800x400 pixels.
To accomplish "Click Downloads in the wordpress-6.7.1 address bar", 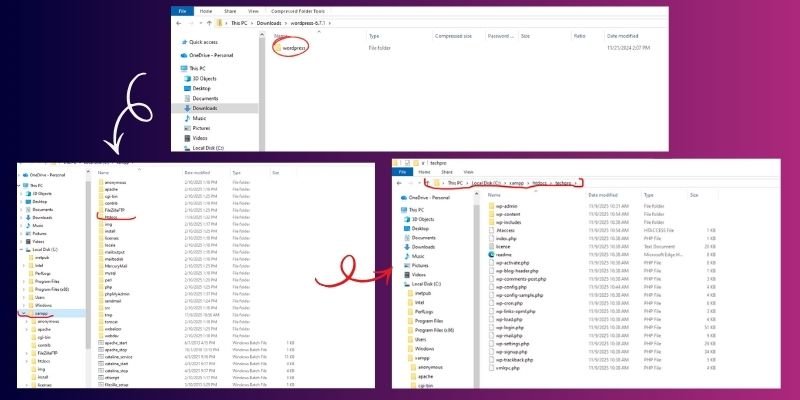I will [269, 23].
